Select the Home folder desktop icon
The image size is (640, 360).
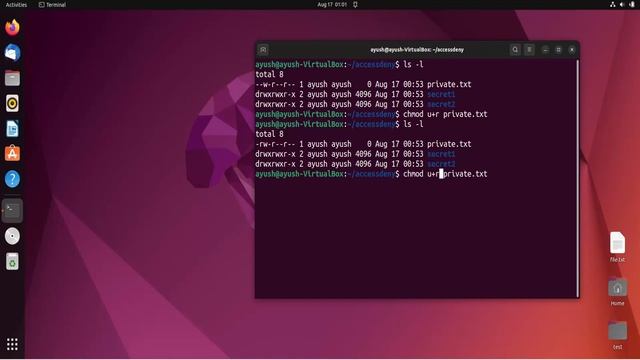[x=617, y=292]
